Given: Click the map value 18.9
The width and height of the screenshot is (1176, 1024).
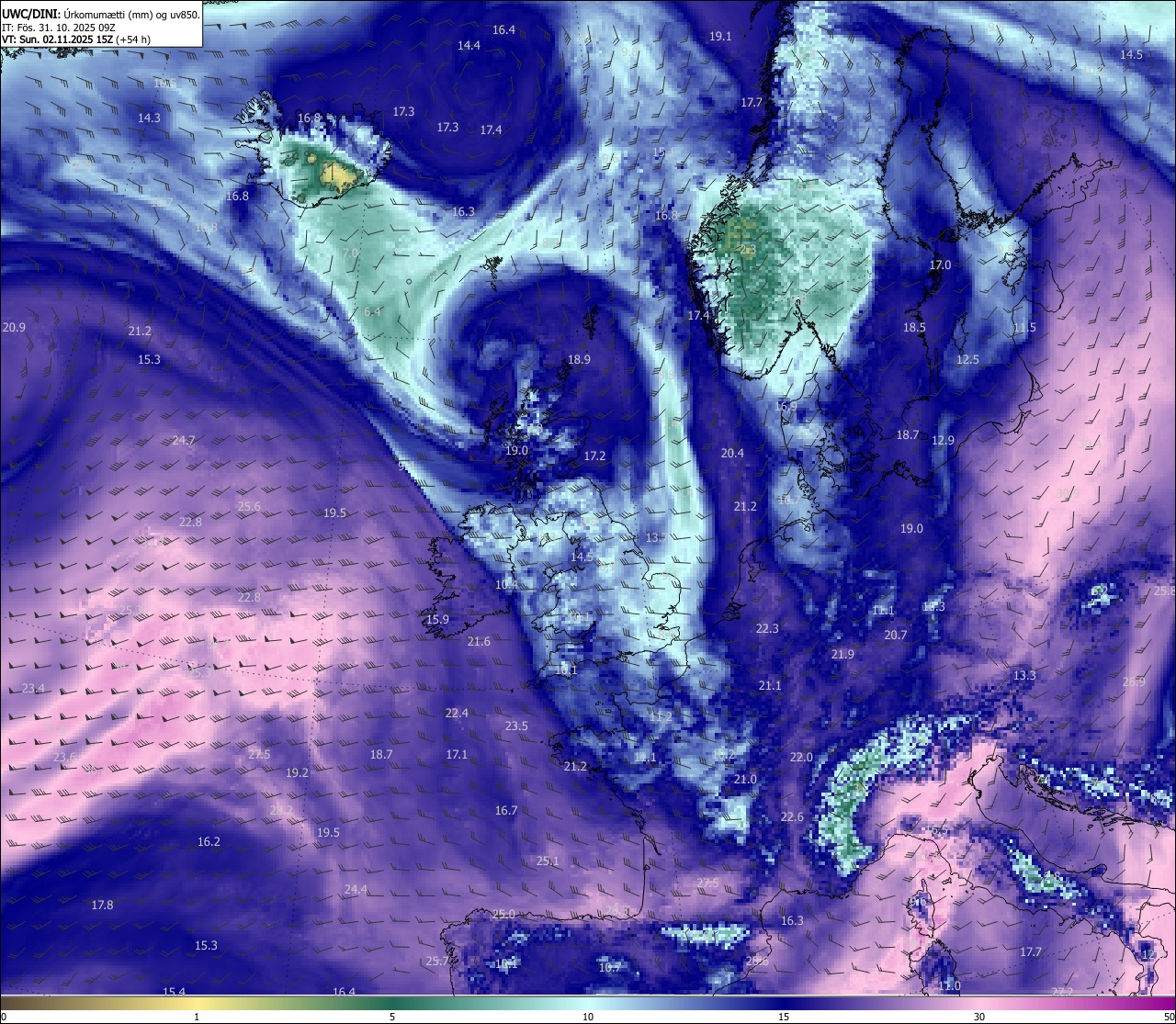Looking at the screenshot, I should pos(579,359).
